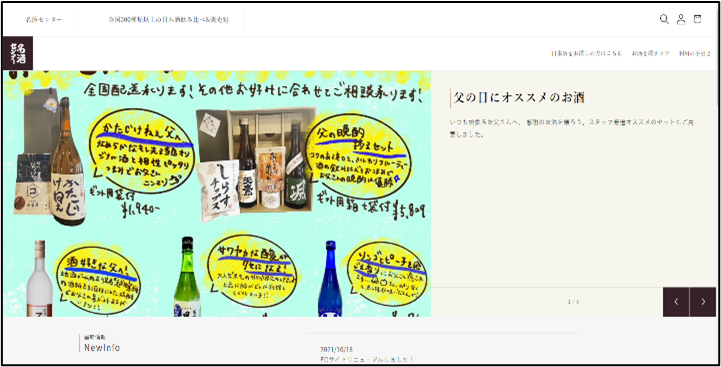Open the rightmost navigation menu item
This screenshot has width=721, height=367.
(695, 54)
